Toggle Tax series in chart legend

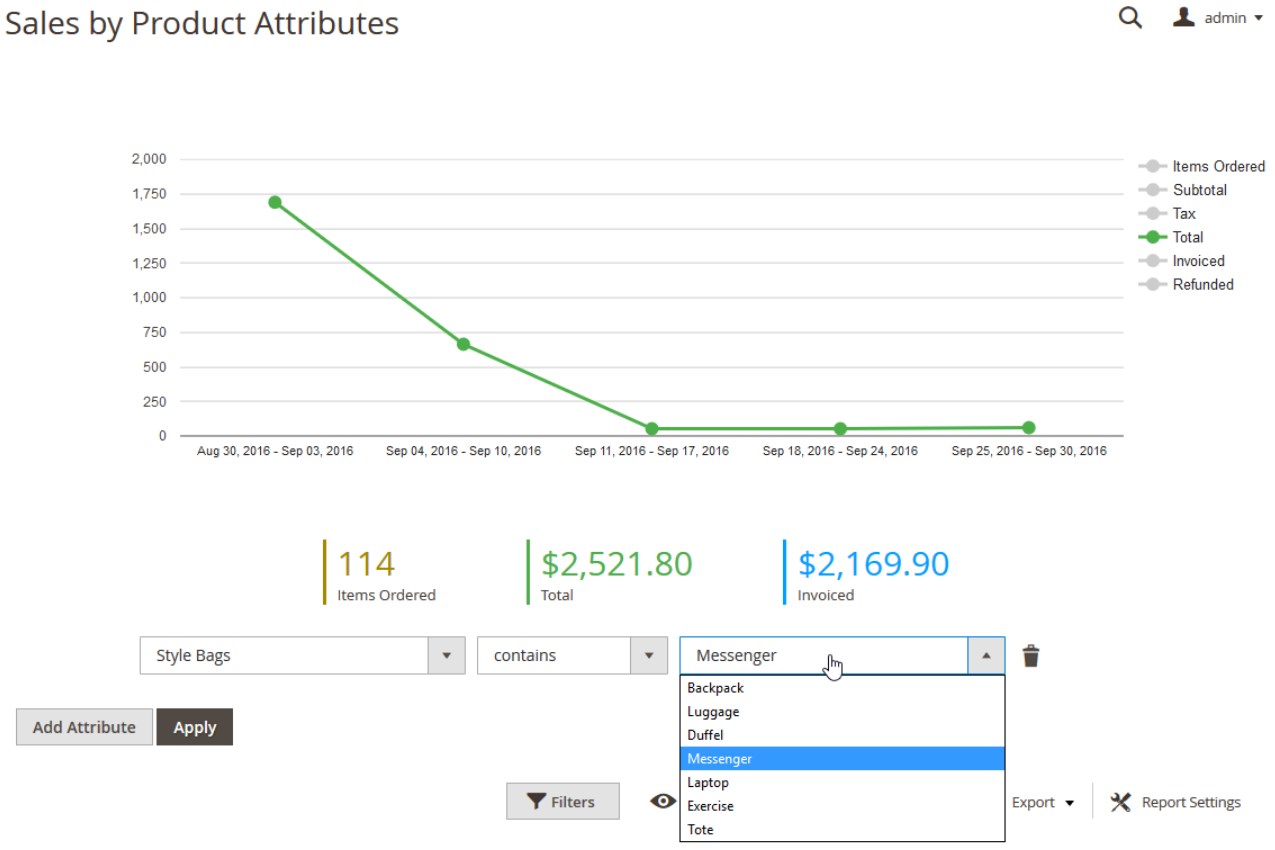point(1183,213)
